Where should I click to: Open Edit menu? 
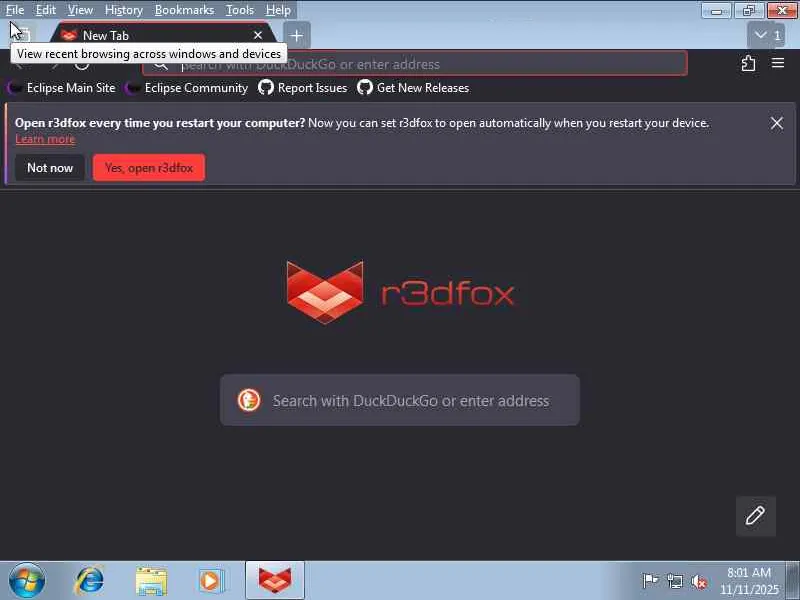[x=45, y=10]
